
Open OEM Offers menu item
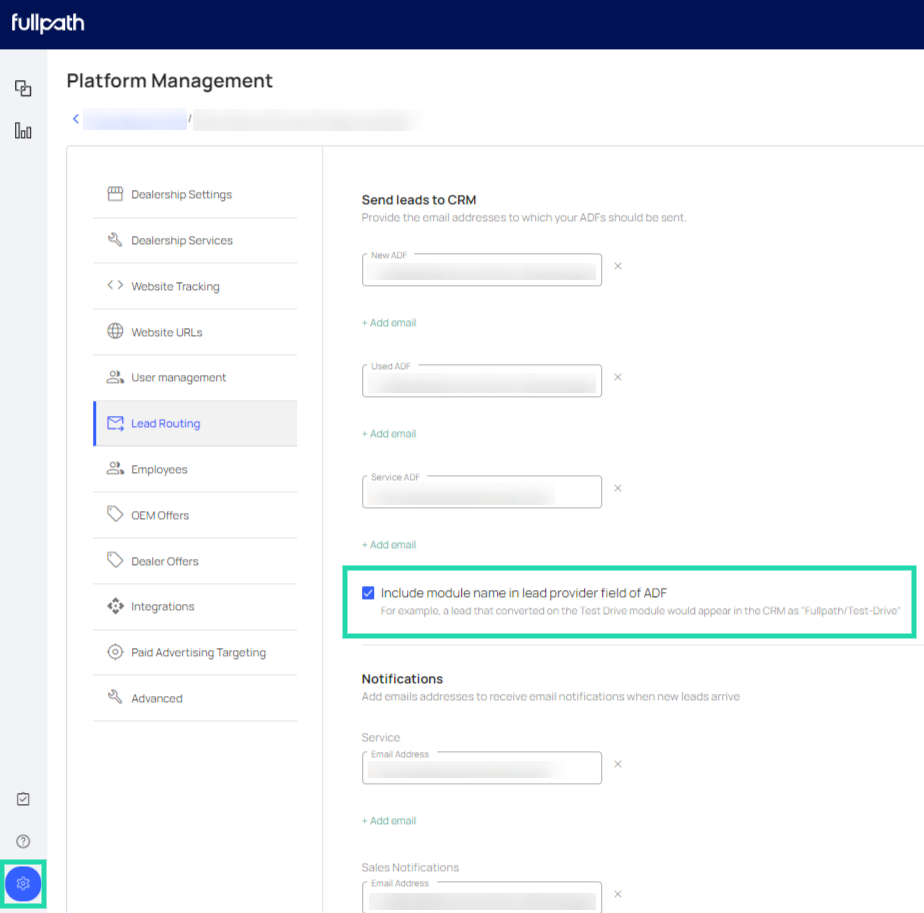(160, 515)
